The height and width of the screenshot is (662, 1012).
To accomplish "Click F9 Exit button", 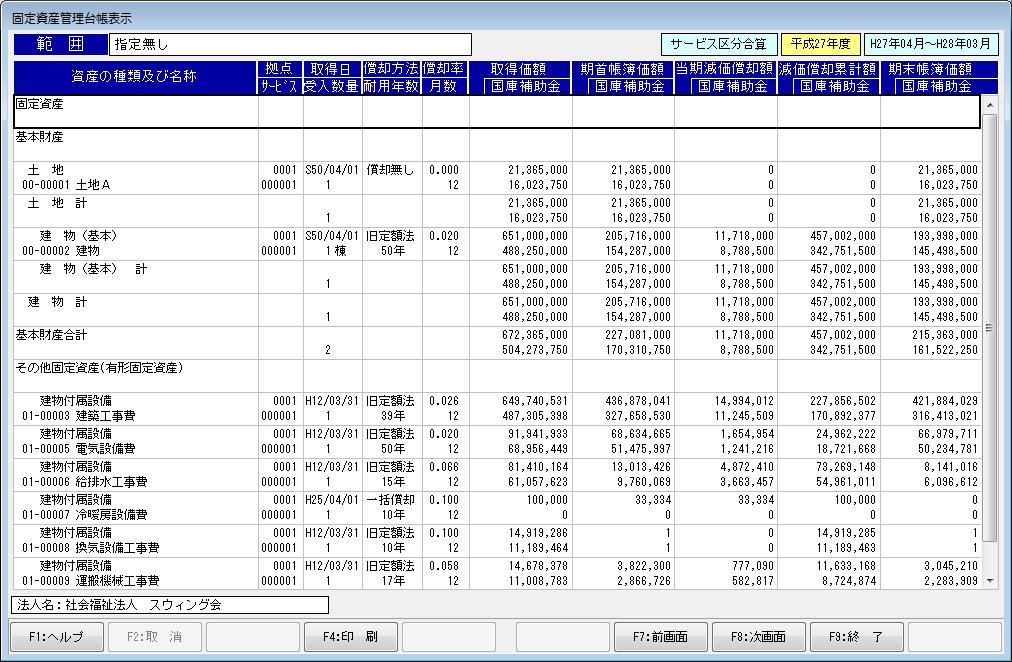I will pyautogui.click(x=855, y=637).
